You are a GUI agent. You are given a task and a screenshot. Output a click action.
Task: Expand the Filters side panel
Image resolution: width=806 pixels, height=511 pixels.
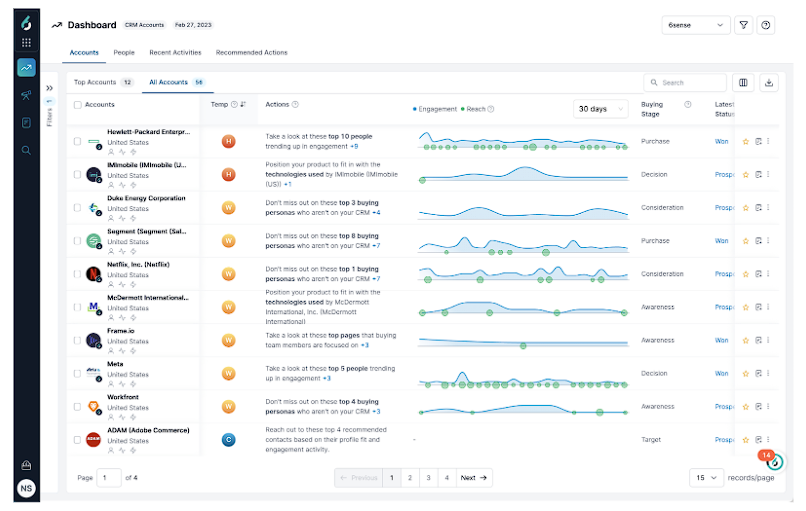click(x=49, y=88)
